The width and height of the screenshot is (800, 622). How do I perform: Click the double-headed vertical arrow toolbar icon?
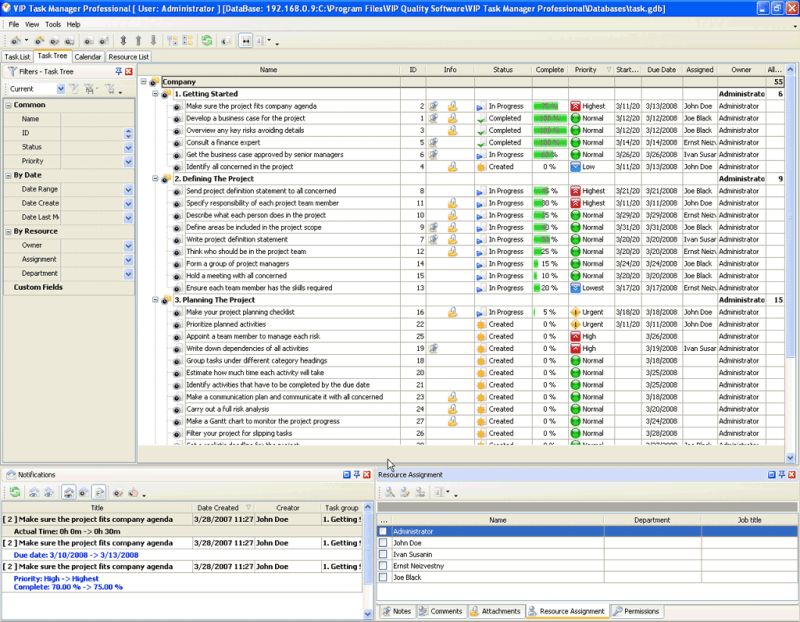pos(123,40)
